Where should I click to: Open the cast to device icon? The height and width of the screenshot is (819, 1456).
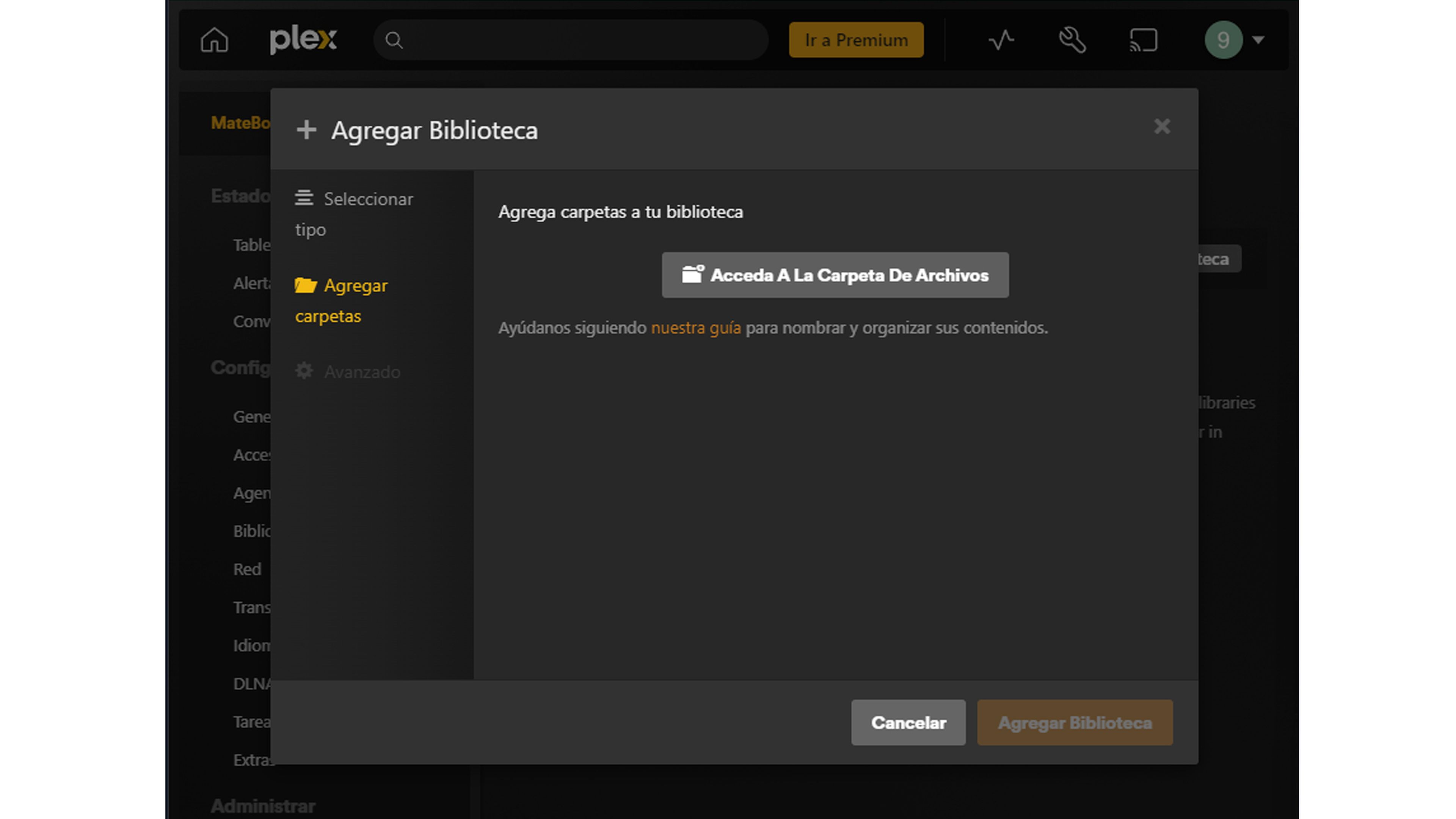1143,40
